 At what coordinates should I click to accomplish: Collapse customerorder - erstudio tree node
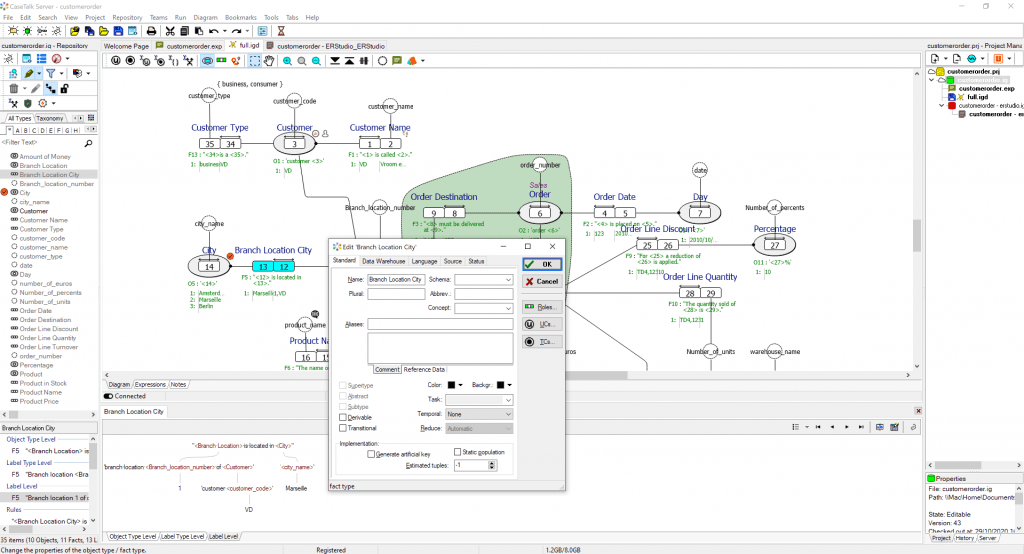click(x=941, y=105)
